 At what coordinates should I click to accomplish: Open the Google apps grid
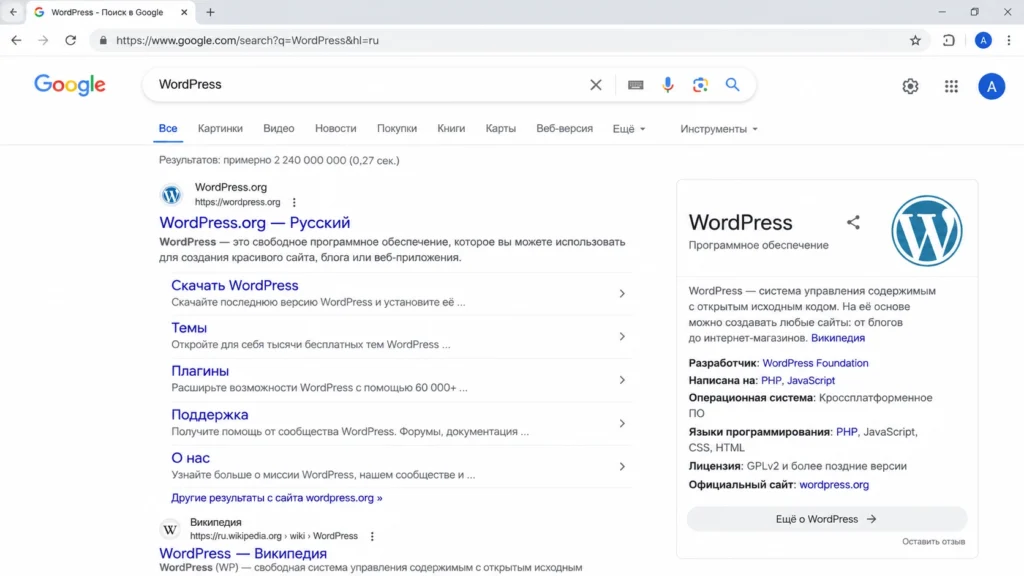pos(951,86)
